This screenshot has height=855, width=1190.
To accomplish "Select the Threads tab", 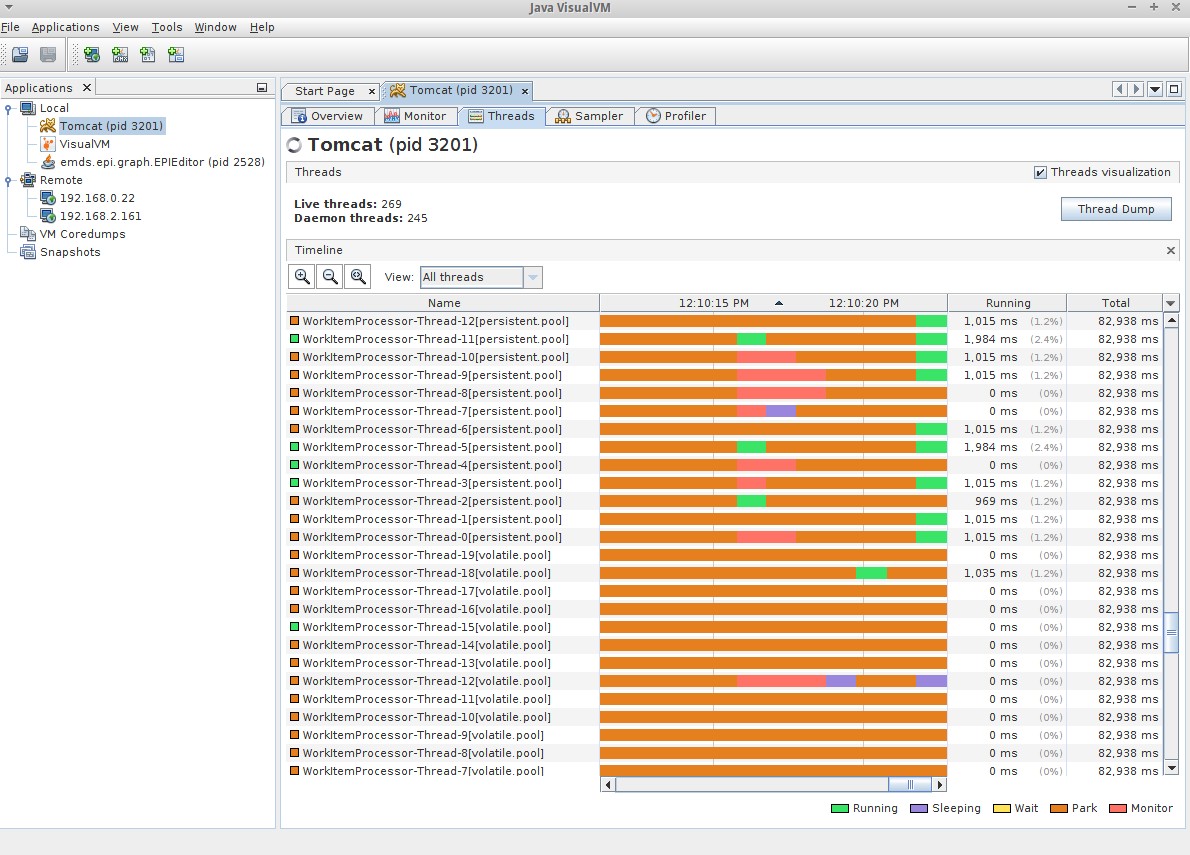I will 502,116.
